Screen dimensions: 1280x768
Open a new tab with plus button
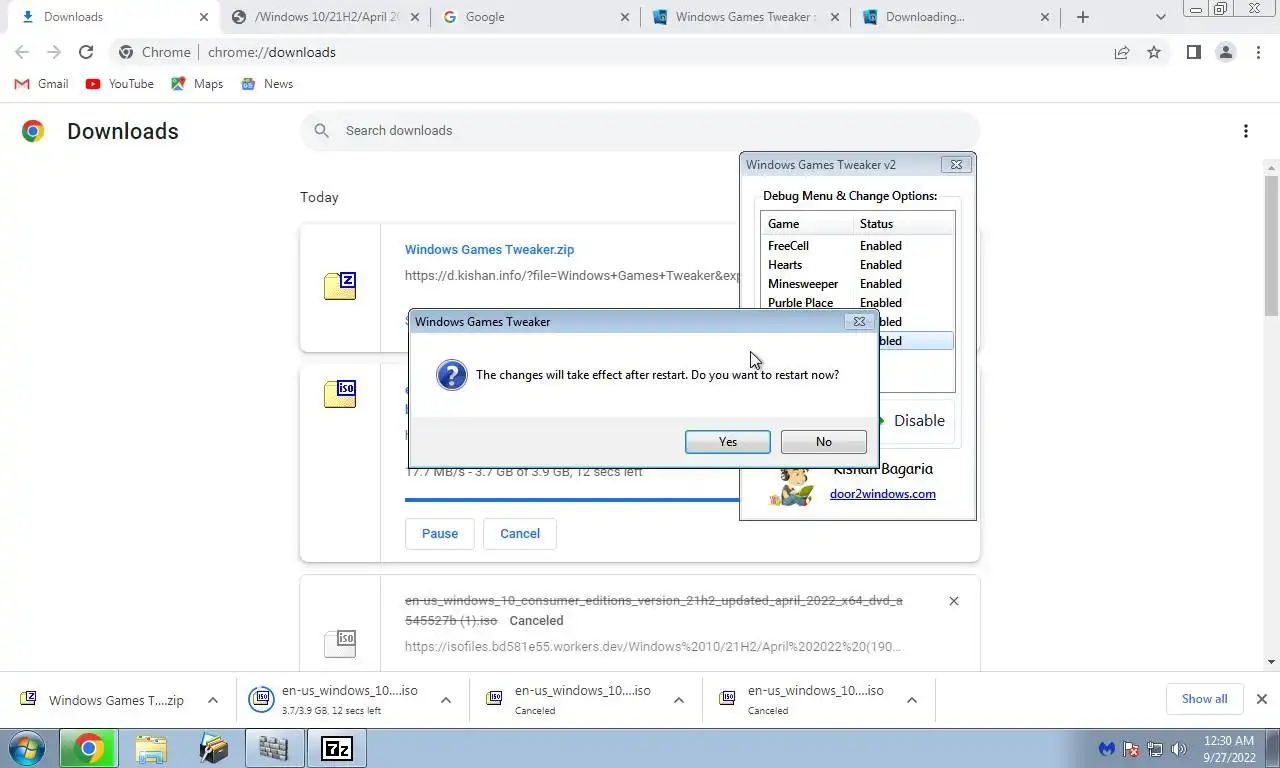(1082, 17)
